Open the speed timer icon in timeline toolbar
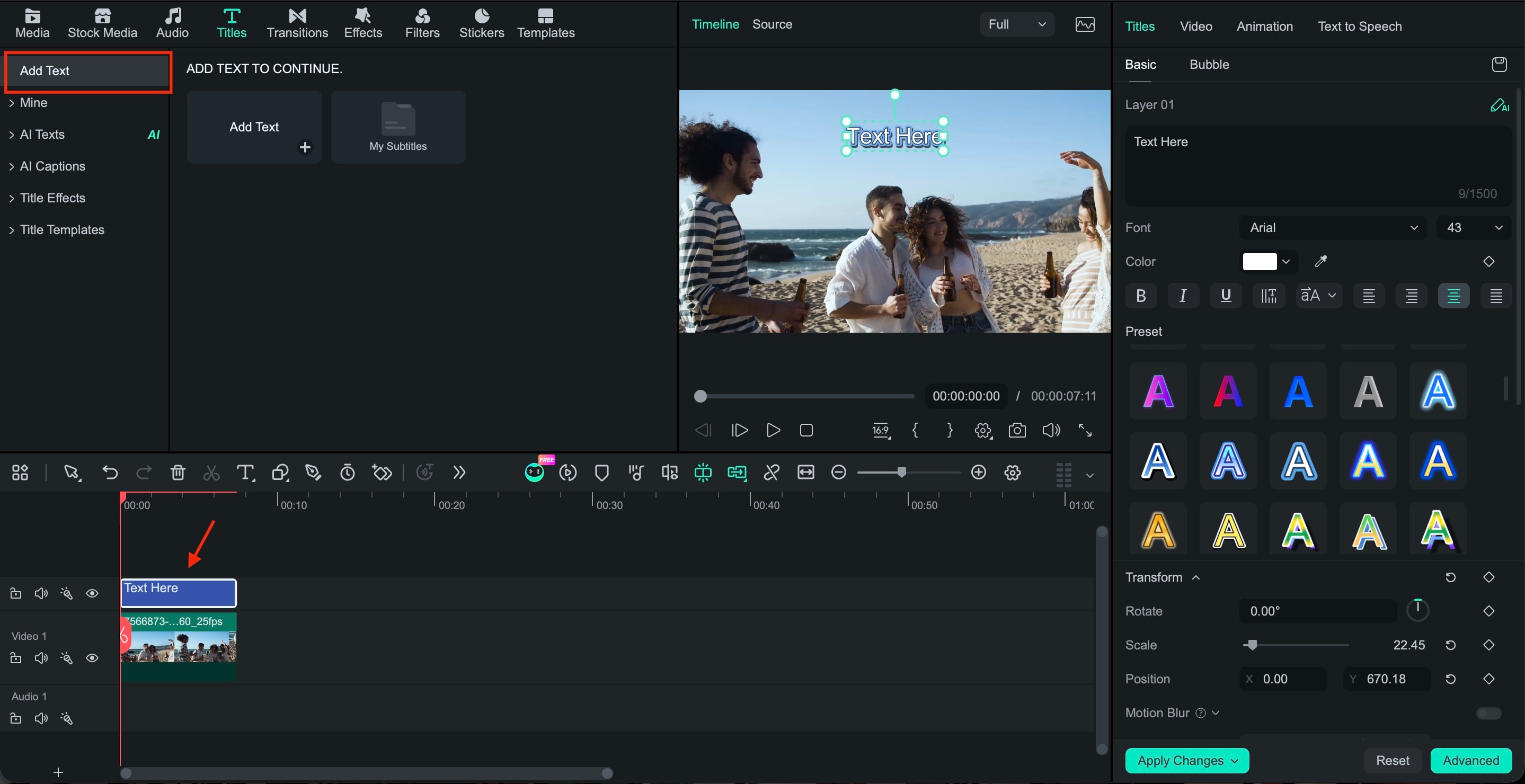Viewport: 1525px width, 784px height. point(348,472)
